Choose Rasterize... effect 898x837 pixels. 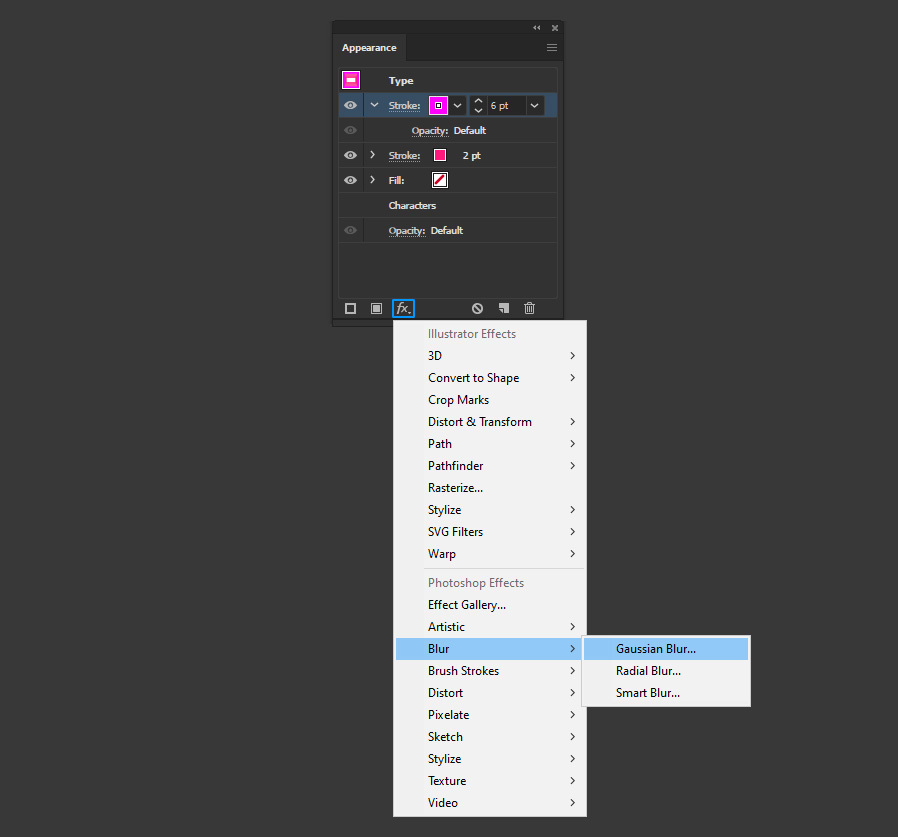pos(490,488)
